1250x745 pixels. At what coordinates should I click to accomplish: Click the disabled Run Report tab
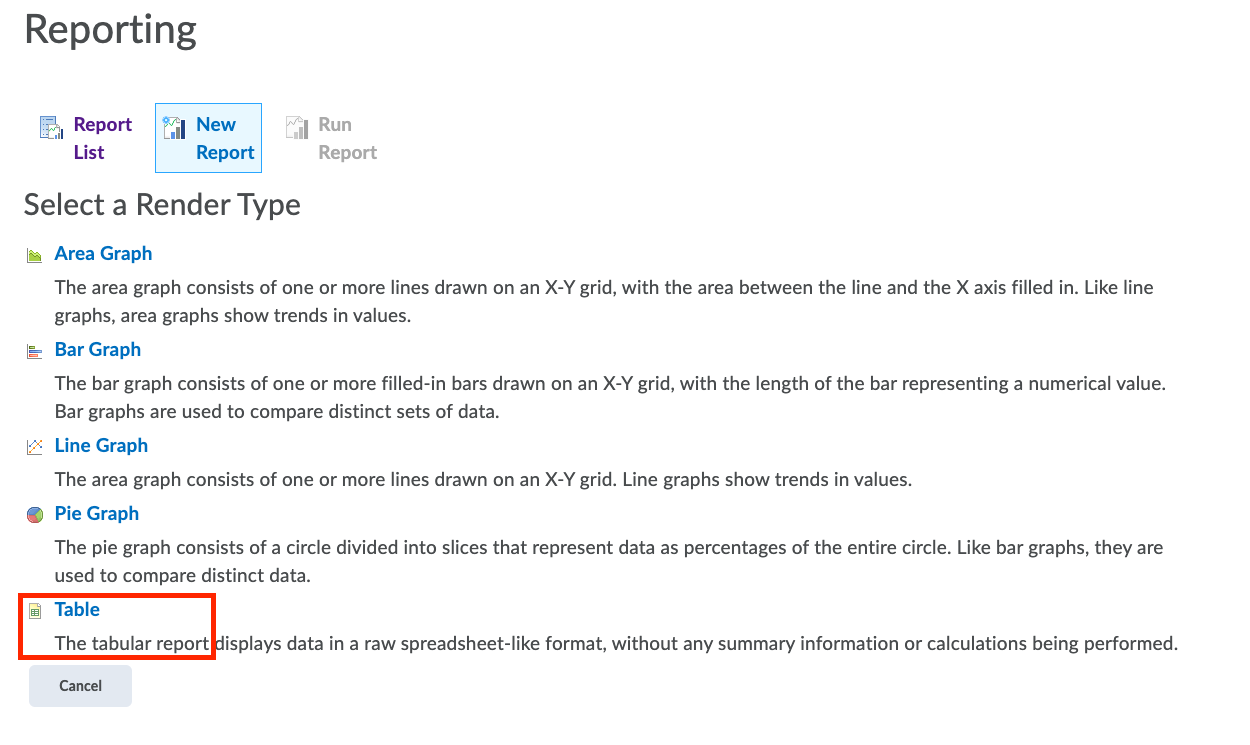tap(347, 138)
